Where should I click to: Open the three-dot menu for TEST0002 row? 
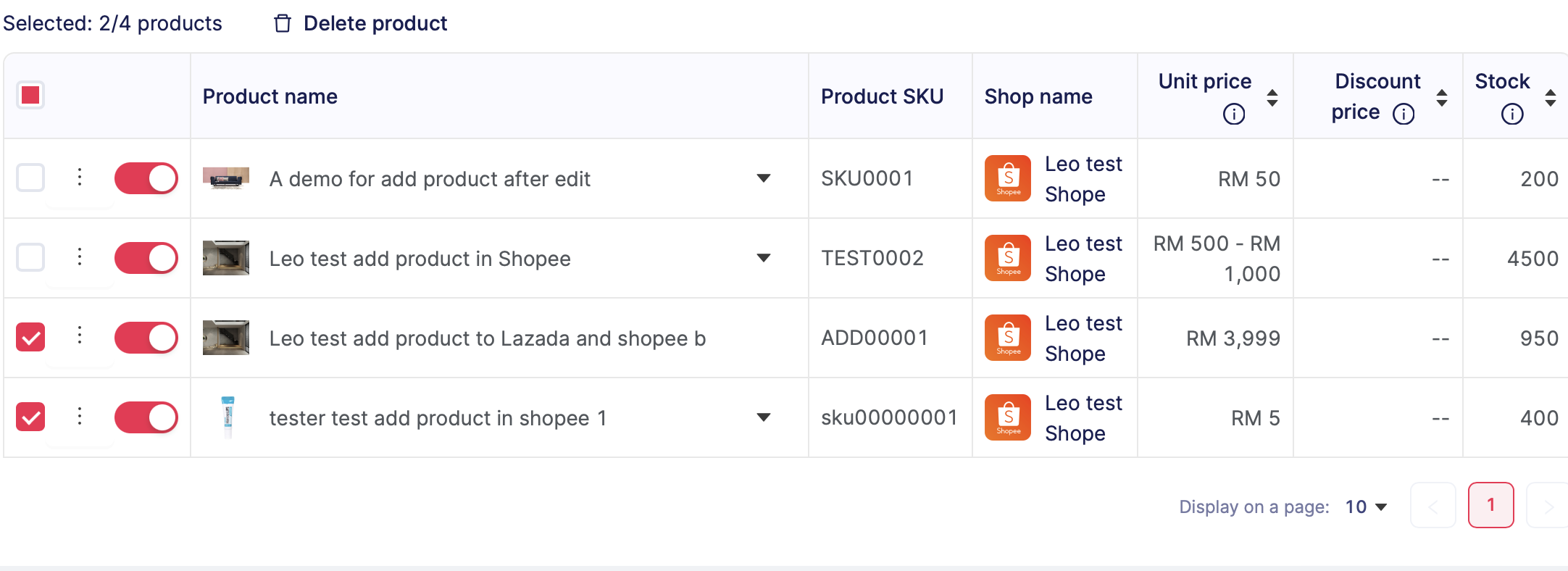(x=80, y=257)
